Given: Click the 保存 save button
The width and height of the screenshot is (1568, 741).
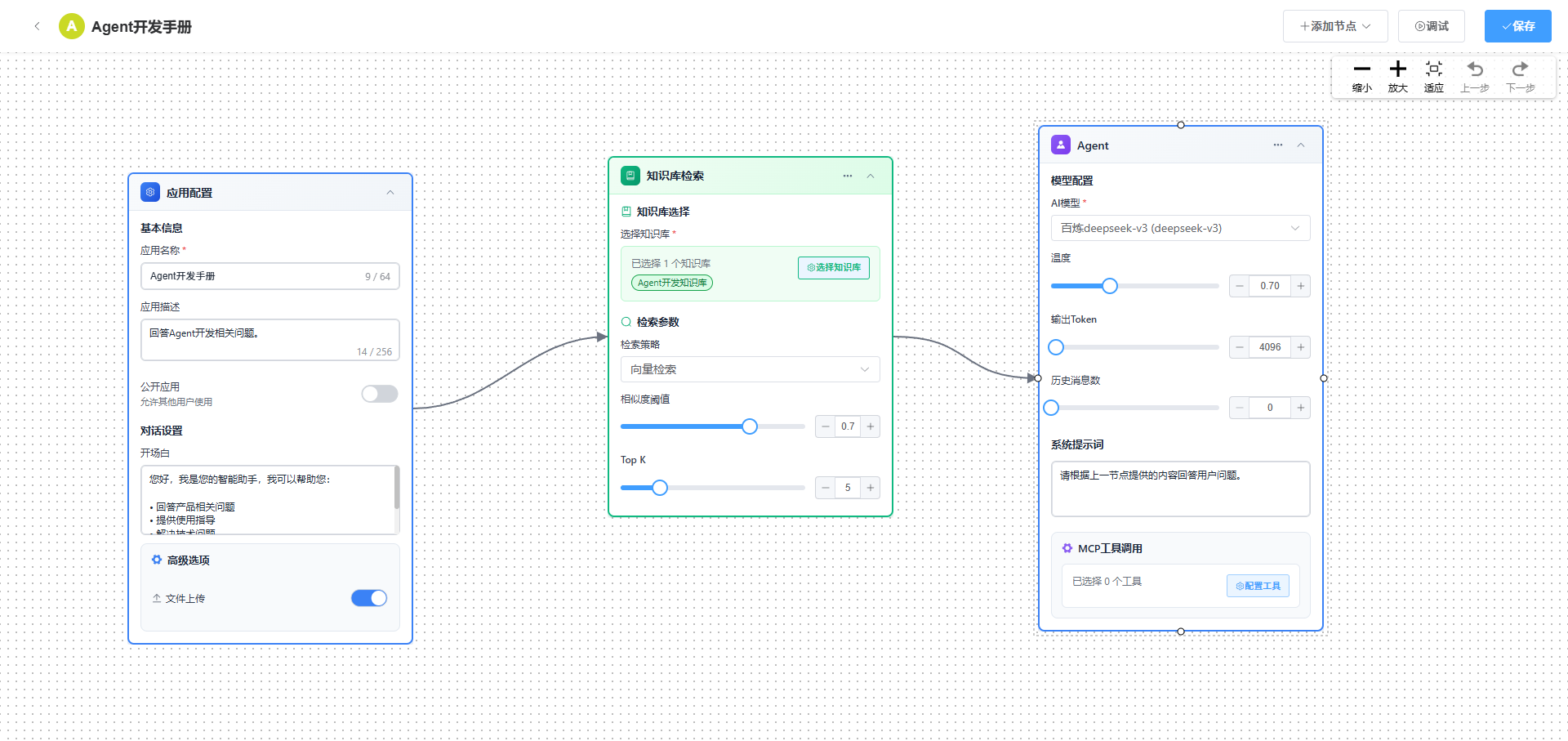Looking at the screenshot, I should coord(1517,26).
